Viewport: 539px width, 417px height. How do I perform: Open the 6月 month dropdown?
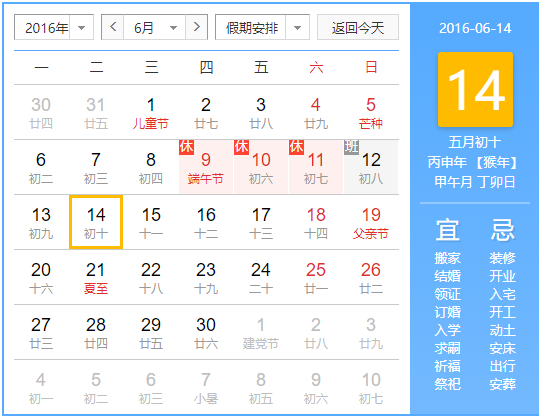155,27
